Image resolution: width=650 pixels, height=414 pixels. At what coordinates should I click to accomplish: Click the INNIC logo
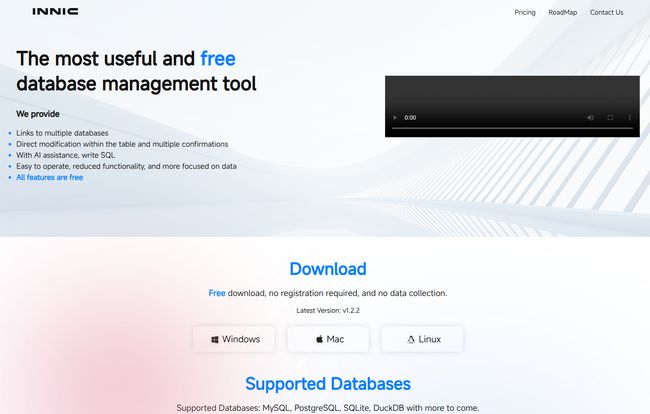[x=55, y=12]
